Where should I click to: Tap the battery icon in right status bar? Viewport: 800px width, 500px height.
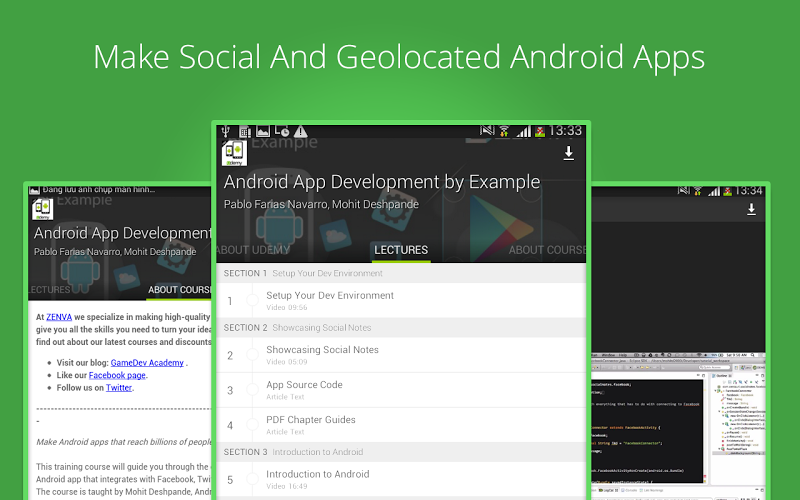(x=728, y=191)
